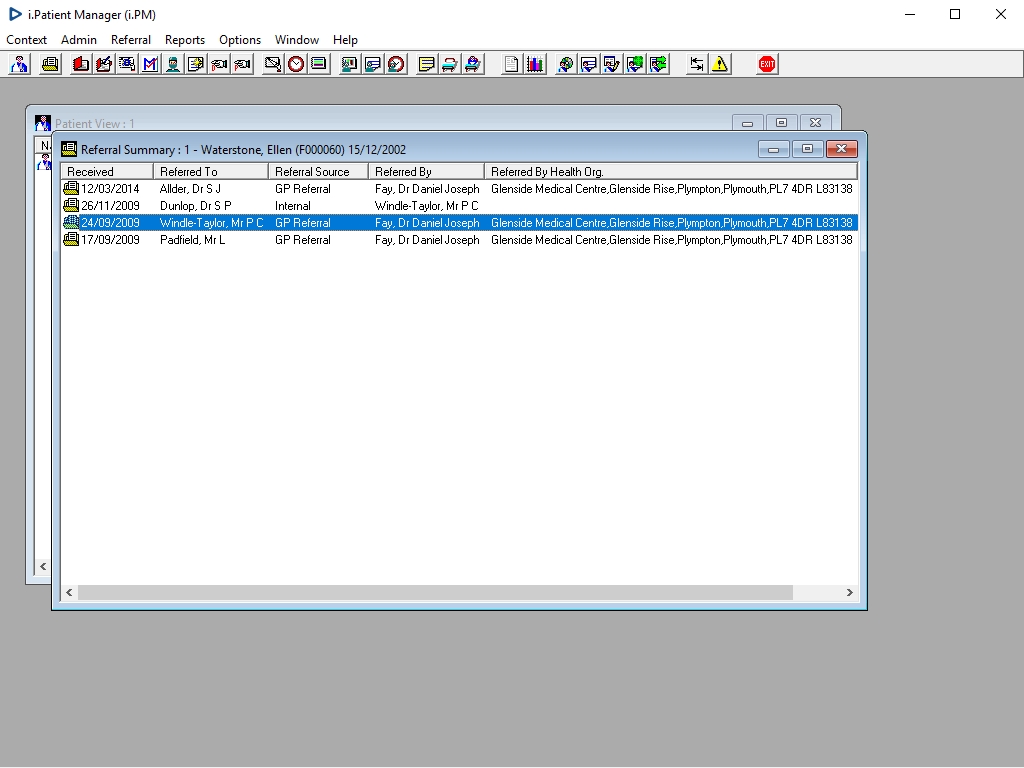Click the crossed-out envelope toolbar icon
This screenshot has width=1024, height=768.
pos(273,64)
